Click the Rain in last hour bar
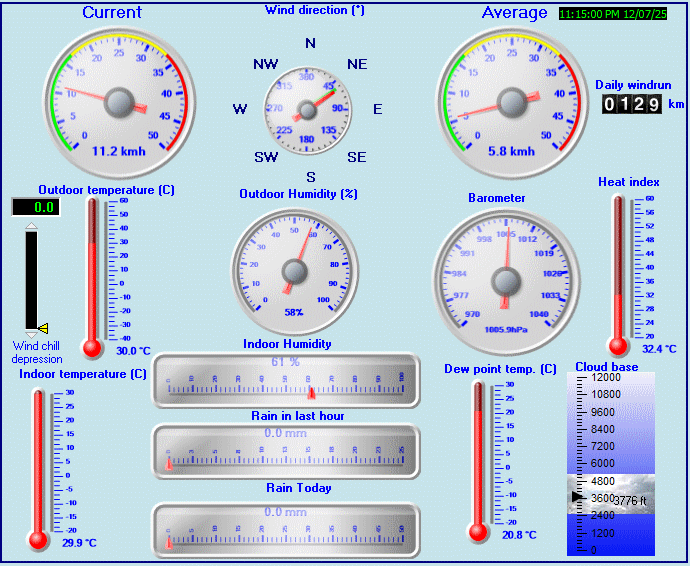This screenshot has width=690, height=566. coord(286,452)
